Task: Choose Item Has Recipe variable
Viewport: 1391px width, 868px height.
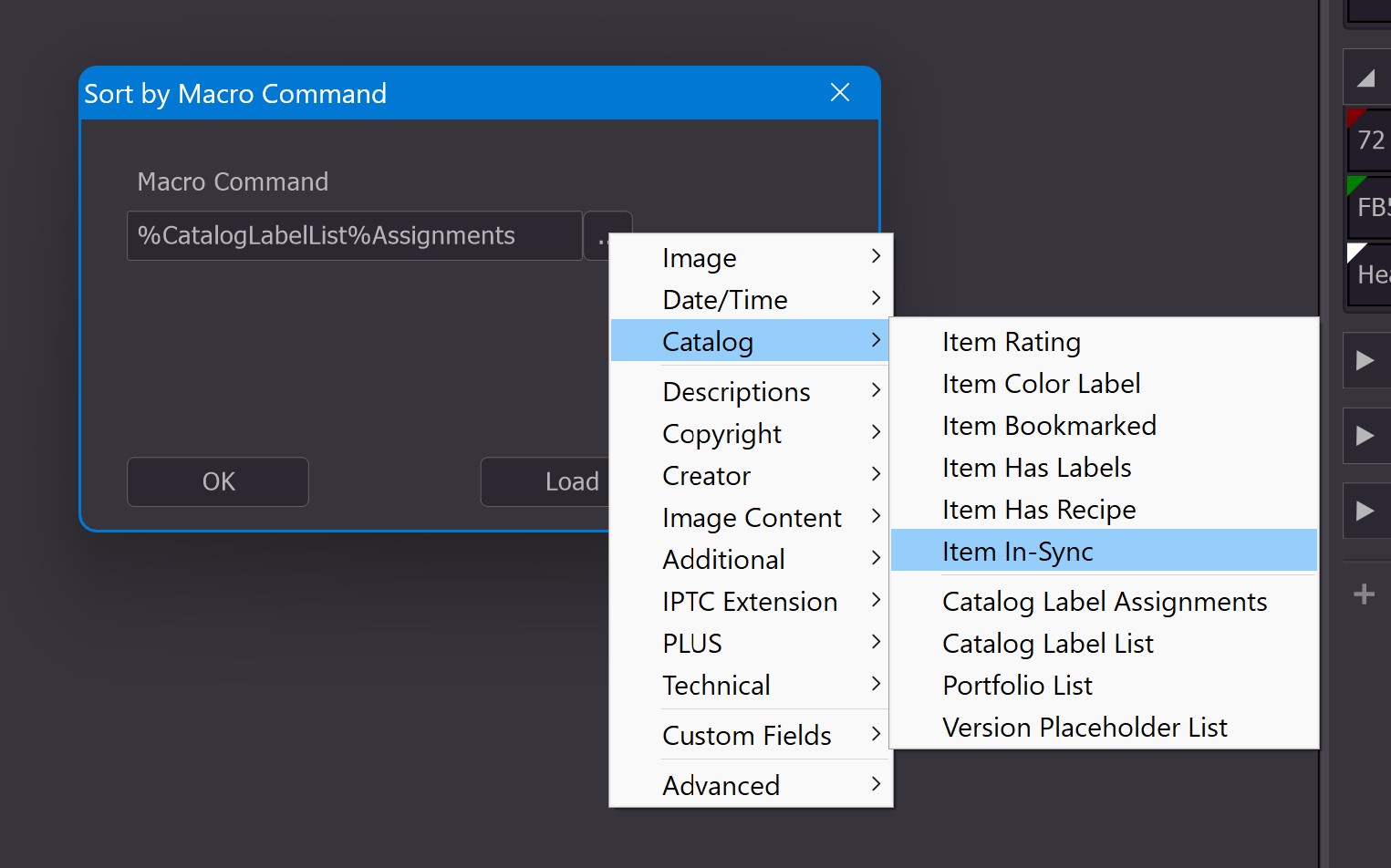Action: click(x=1104, y=510)
